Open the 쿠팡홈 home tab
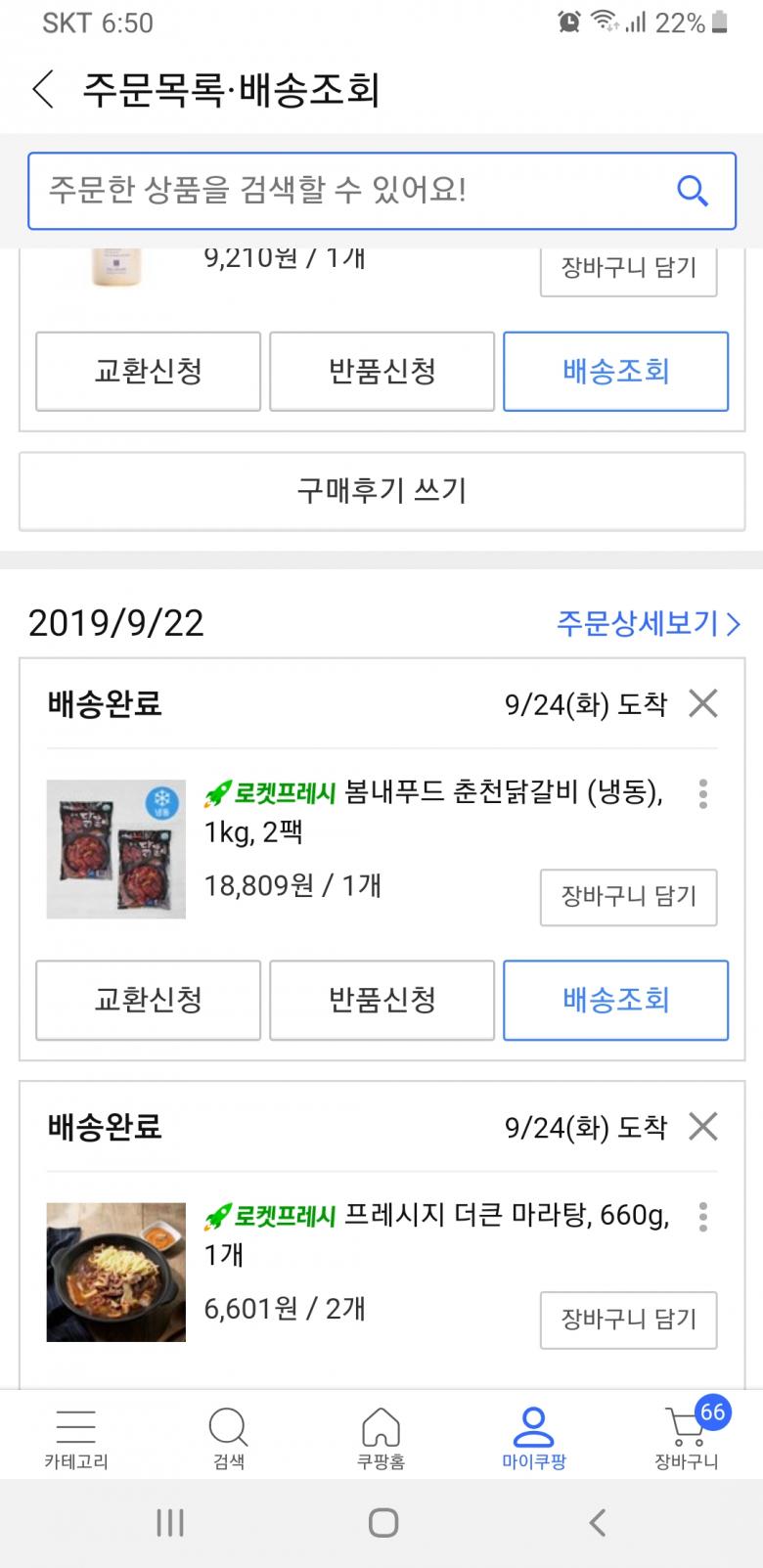The width and height of the screenshot is (763, 1568). tap(381, 1438)
